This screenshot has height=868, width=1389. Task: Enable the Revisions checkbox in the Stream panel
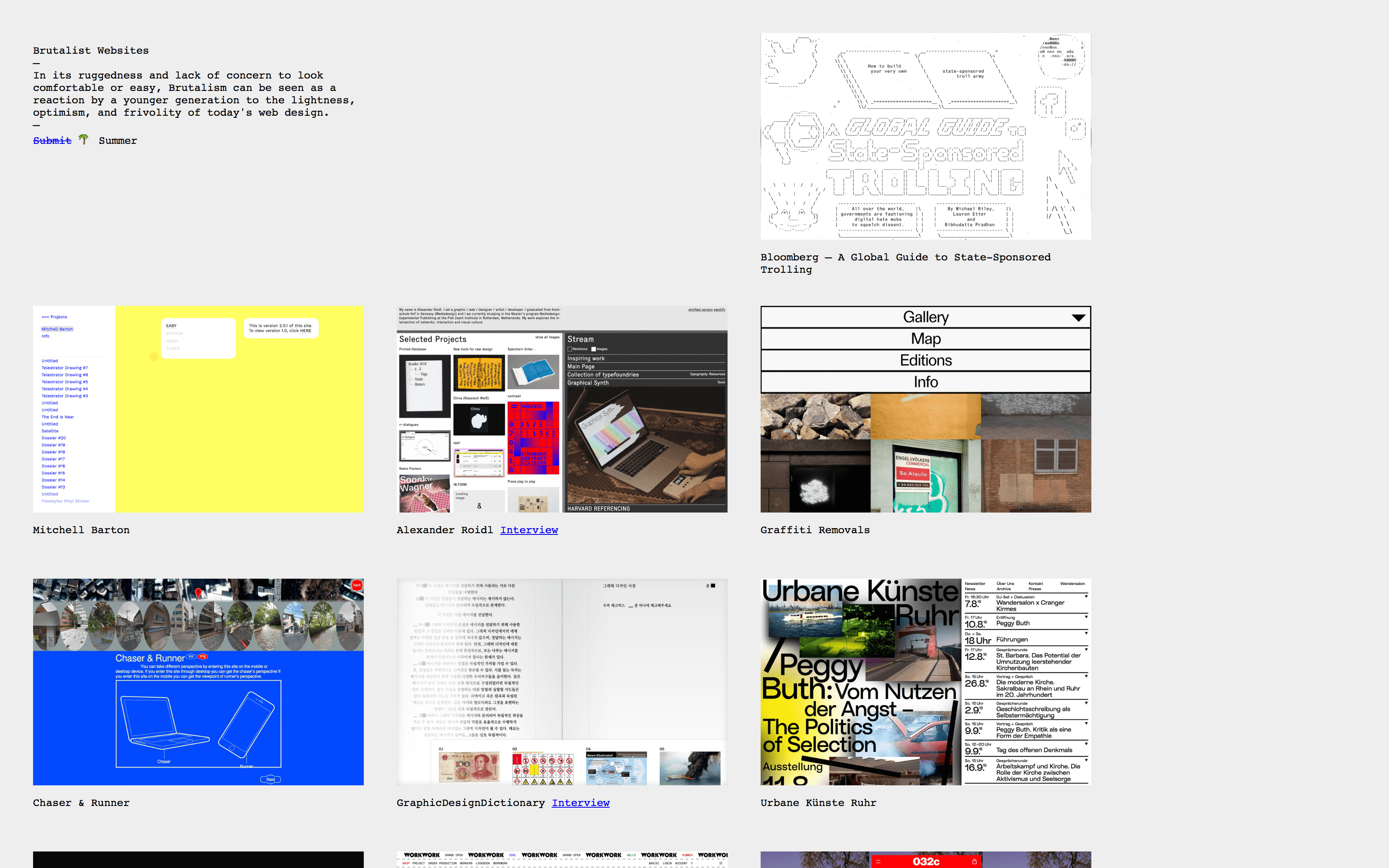(570, 349)
